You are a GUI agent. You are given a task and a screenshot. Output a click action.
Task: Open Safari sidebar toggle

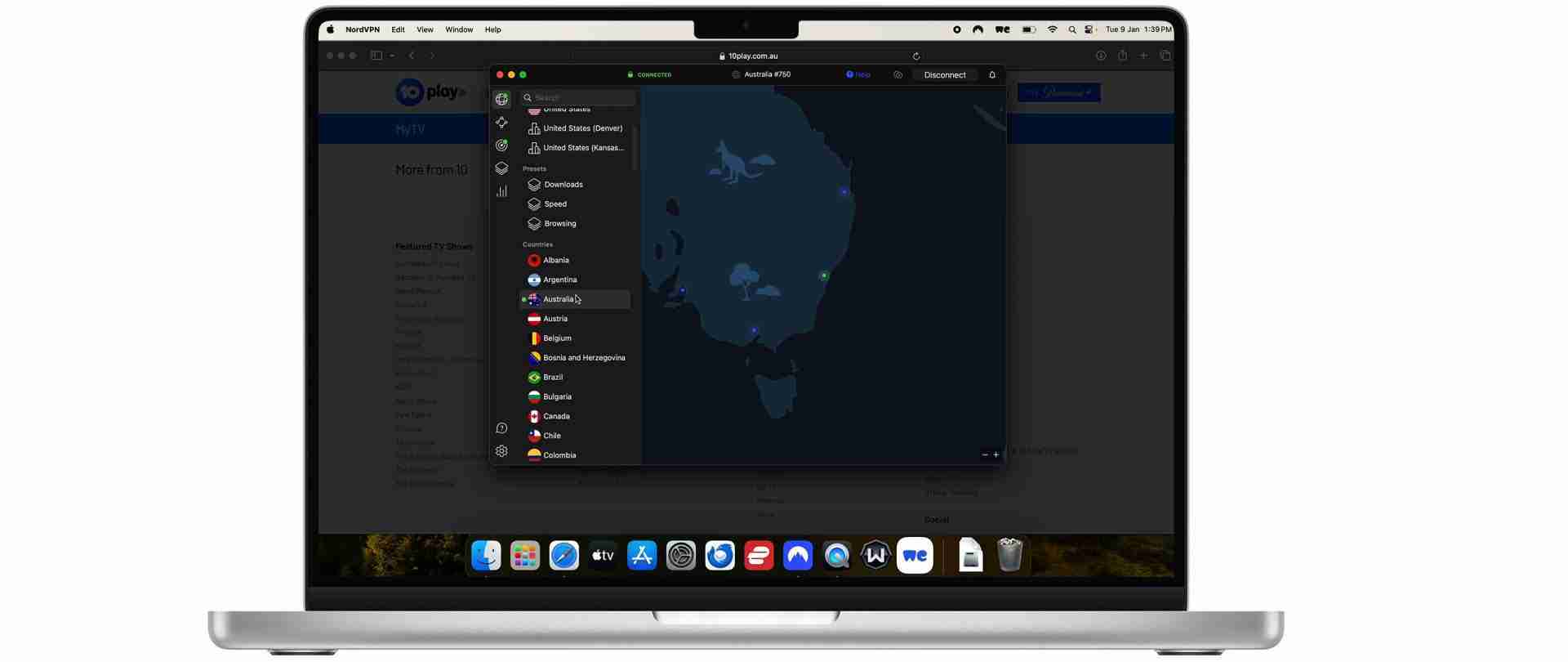[x=376, y=56]
